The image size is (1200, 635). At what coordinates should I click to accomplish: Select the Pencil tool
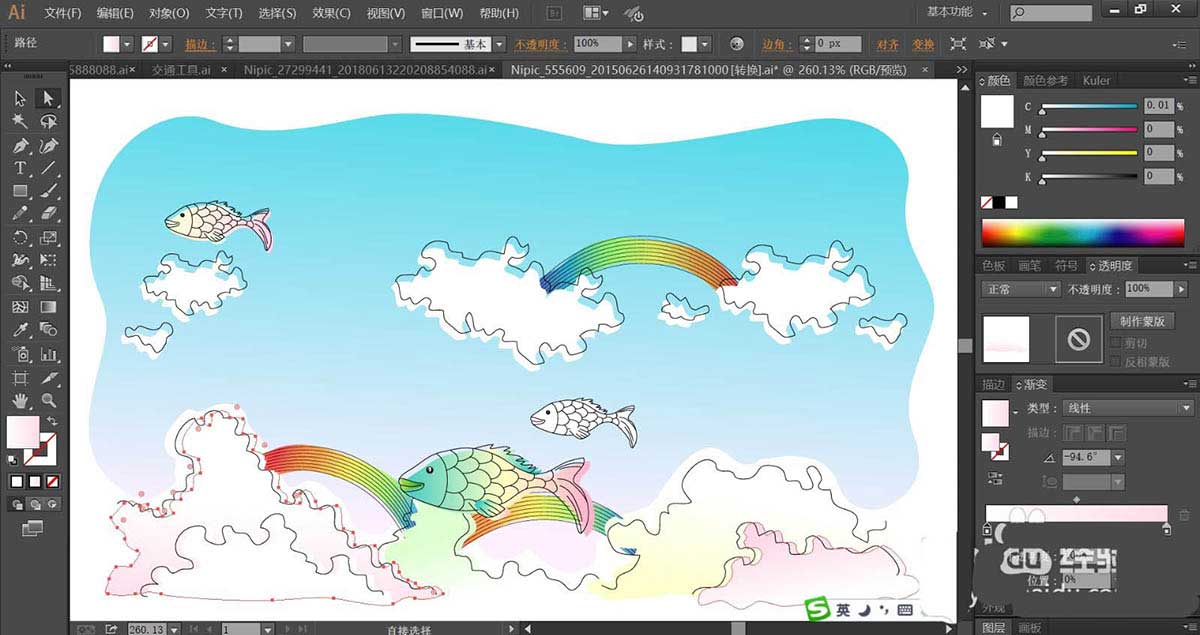point(20,214)
